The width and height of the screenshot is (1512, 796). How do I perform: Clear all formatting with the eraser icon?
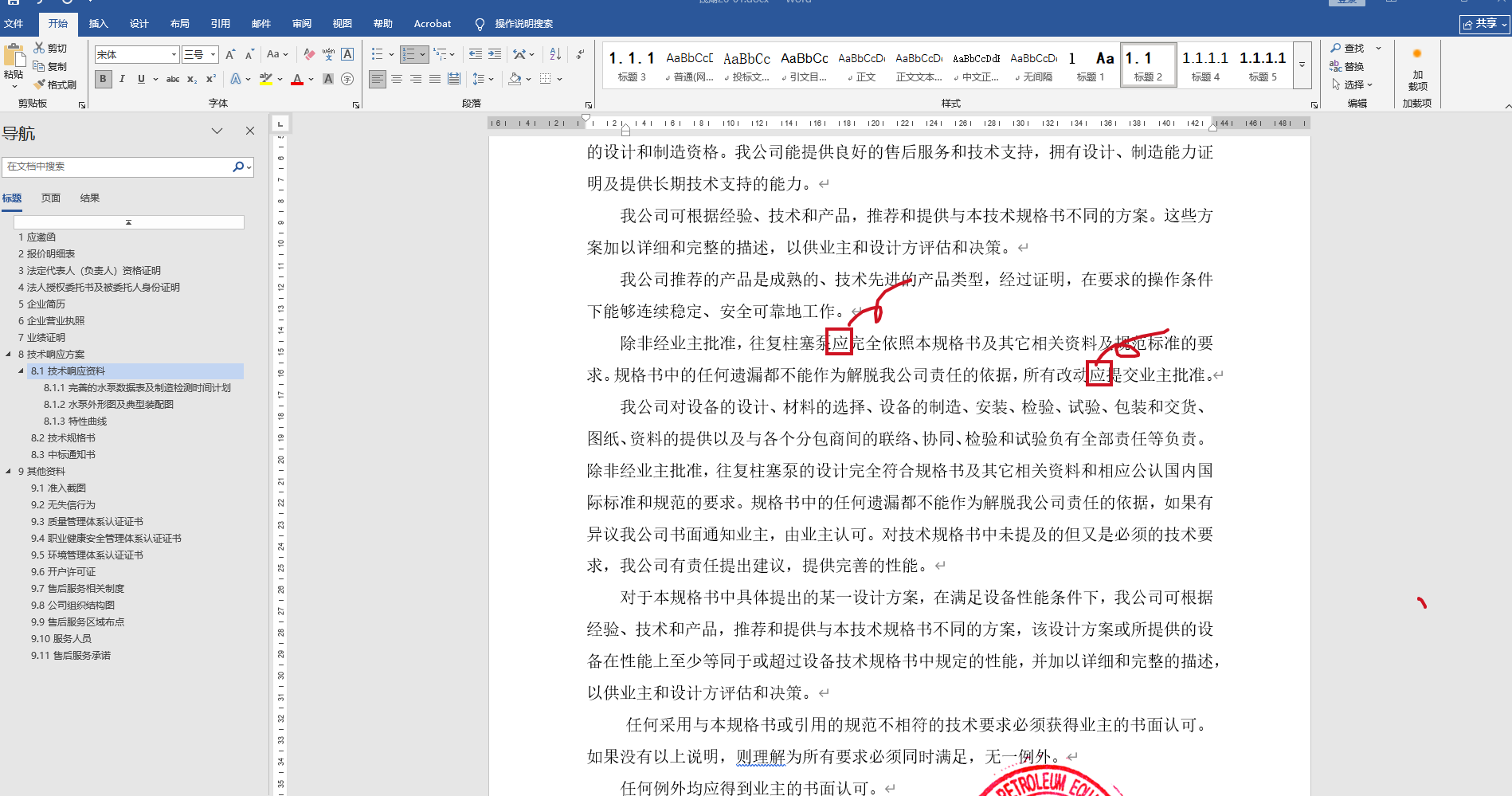[309, 54]
